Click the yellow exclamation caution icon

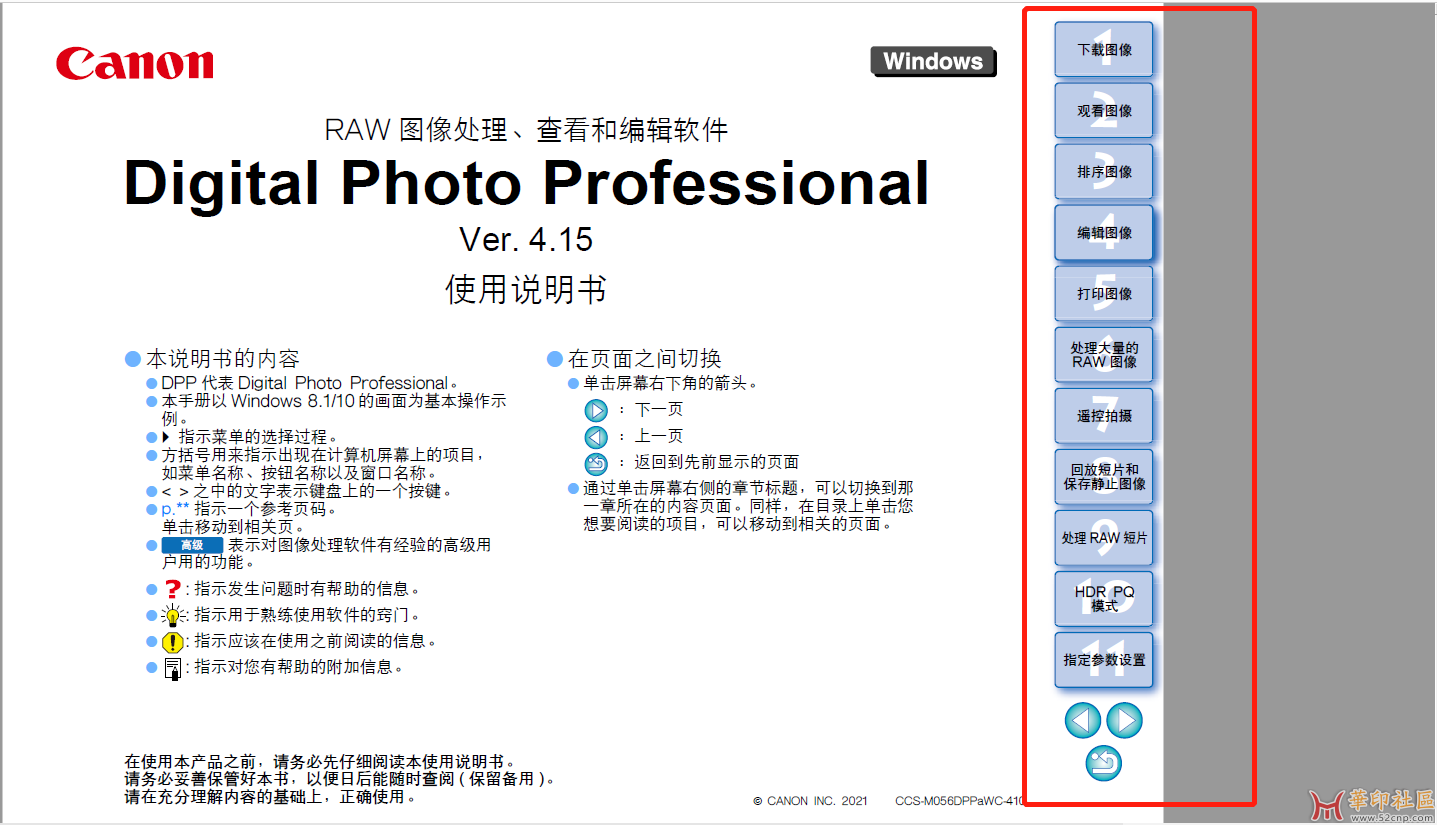coord(172,642)
